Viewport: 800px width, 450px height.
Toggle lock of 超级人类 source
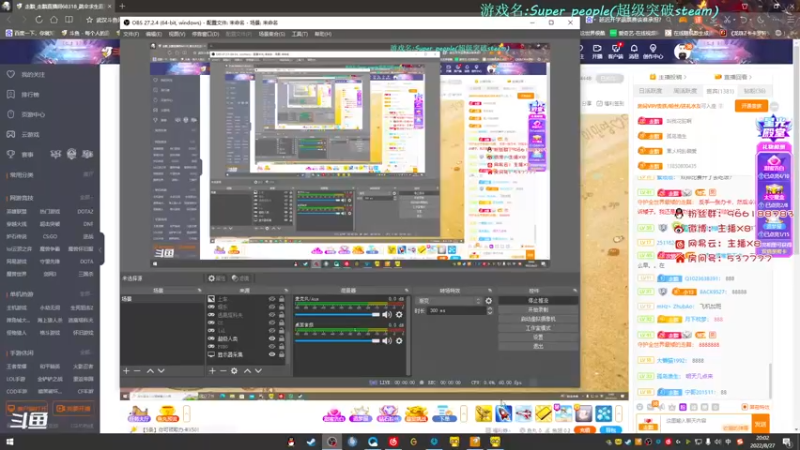click(x=281, y=338)
